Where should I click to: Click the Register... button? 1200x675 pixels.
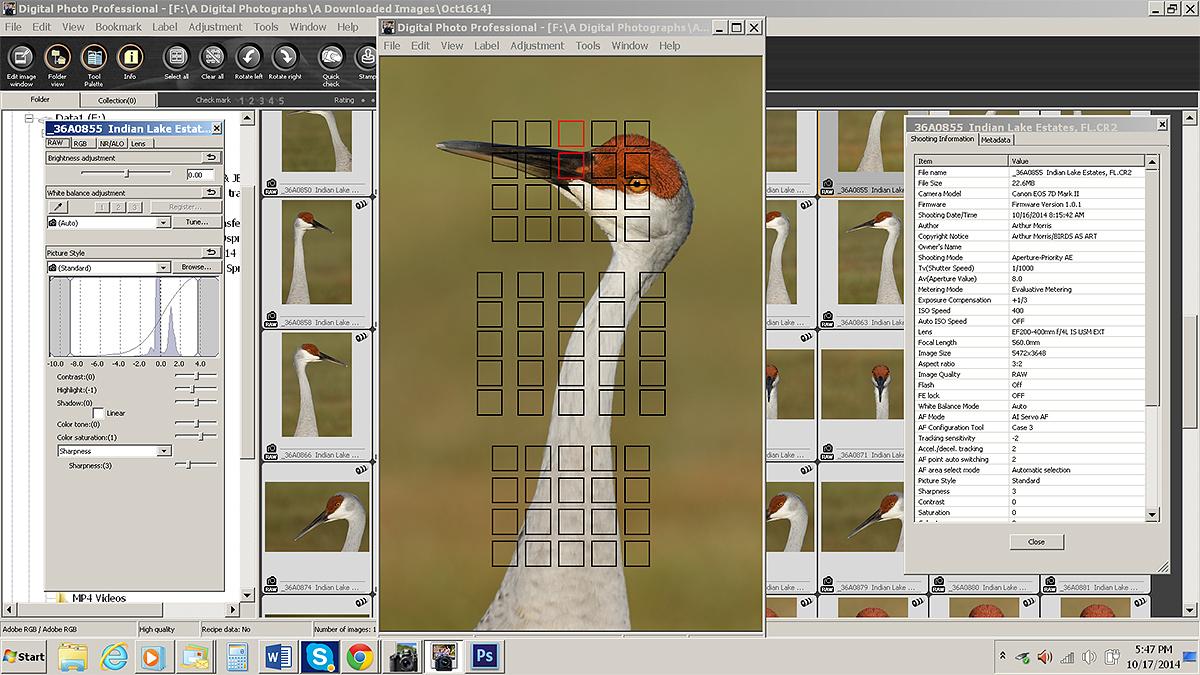185,207
